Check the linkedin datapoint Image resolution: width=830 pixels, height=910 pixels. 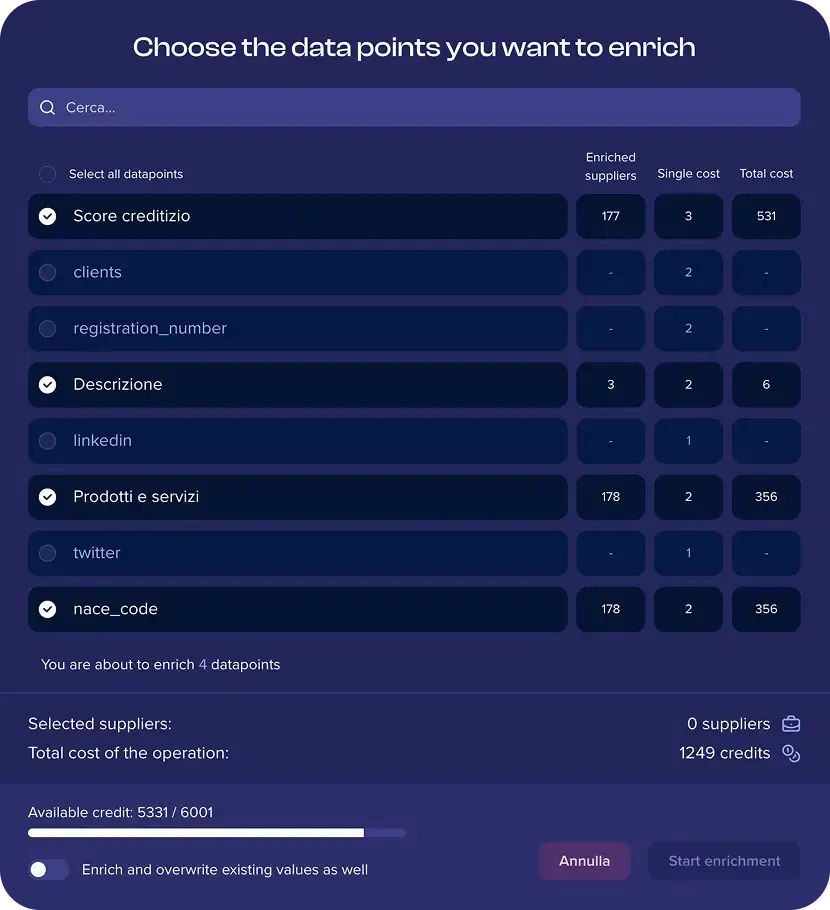coord(47,440)
